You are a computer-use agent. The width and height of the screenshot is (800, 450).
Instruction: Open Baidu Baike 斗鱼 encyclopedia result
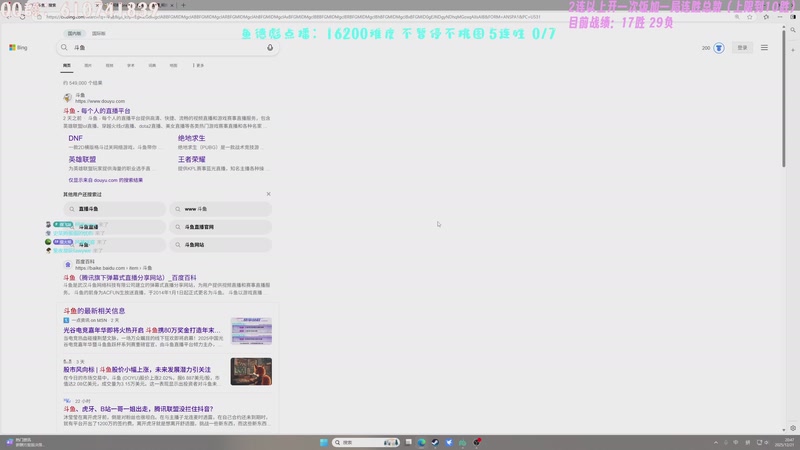pyautogui.click(x=130, y=278)
